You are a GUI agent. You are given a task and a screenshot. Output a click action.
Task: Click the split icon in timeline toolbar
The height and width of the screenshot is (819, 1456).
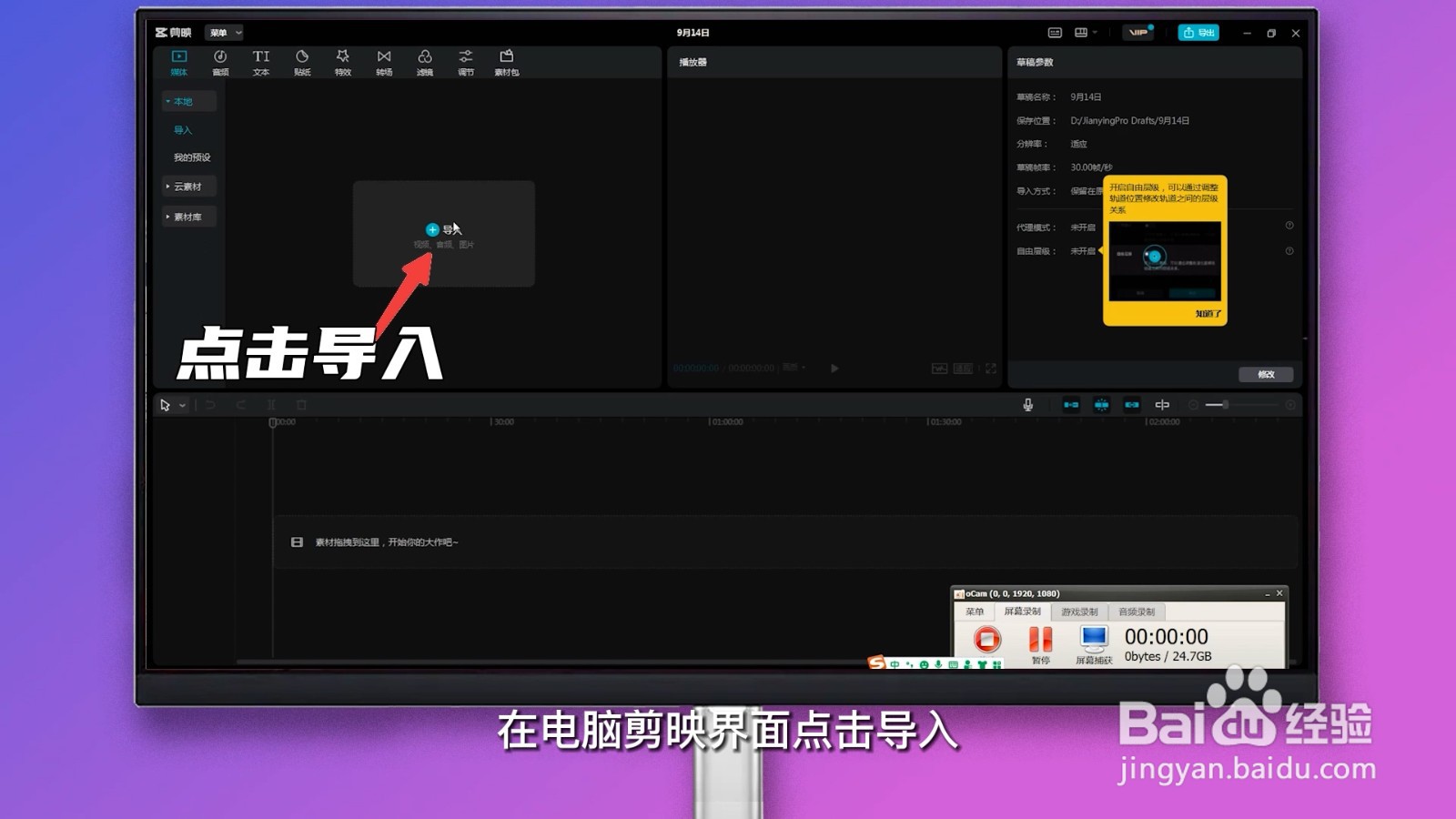tap(271, 405)
